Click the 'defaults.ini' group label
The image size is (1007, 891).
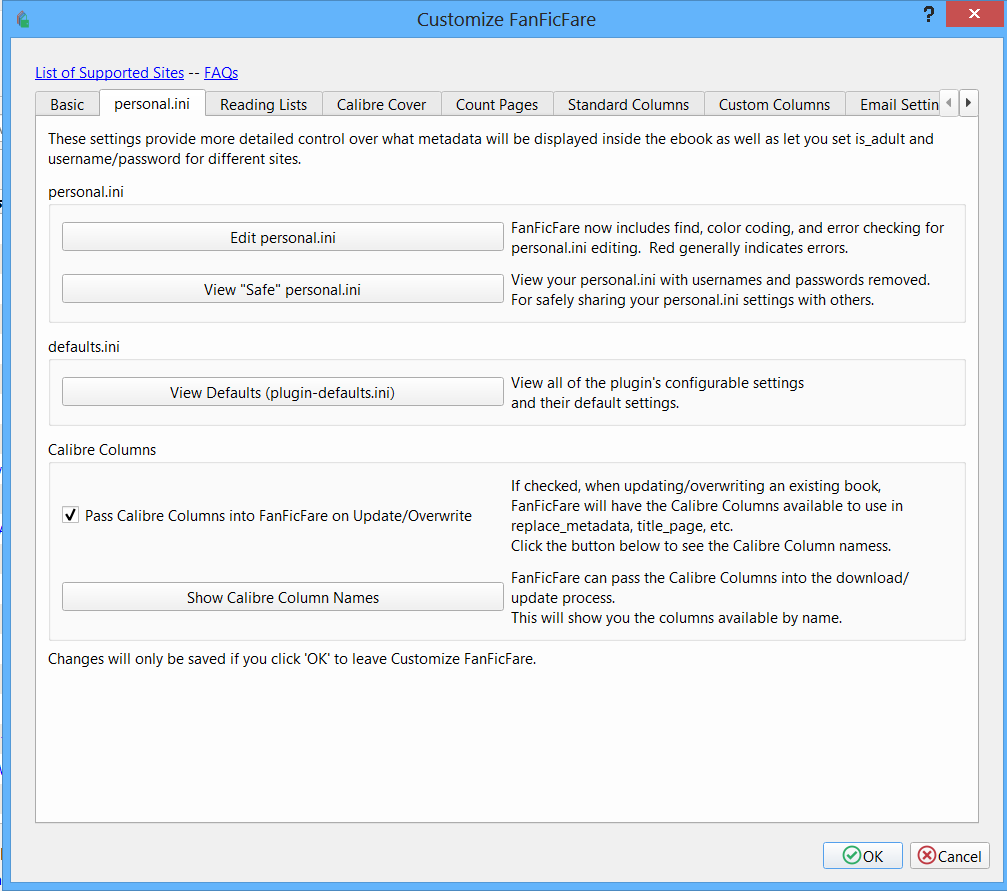coord(84,347)
